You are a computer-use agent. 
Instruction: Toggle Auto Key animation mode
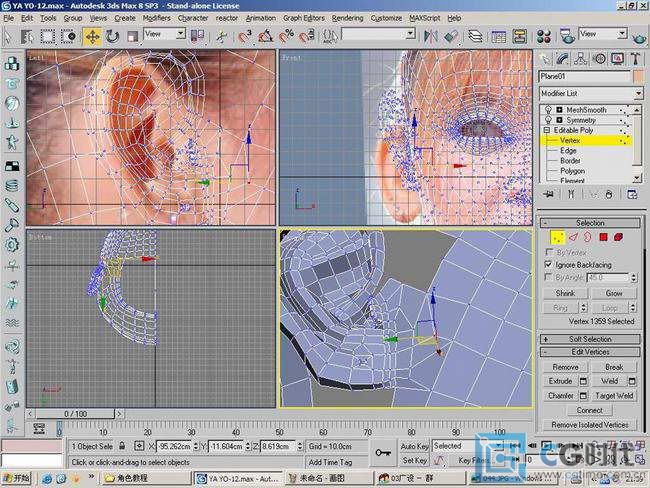[x=414, y=446]
